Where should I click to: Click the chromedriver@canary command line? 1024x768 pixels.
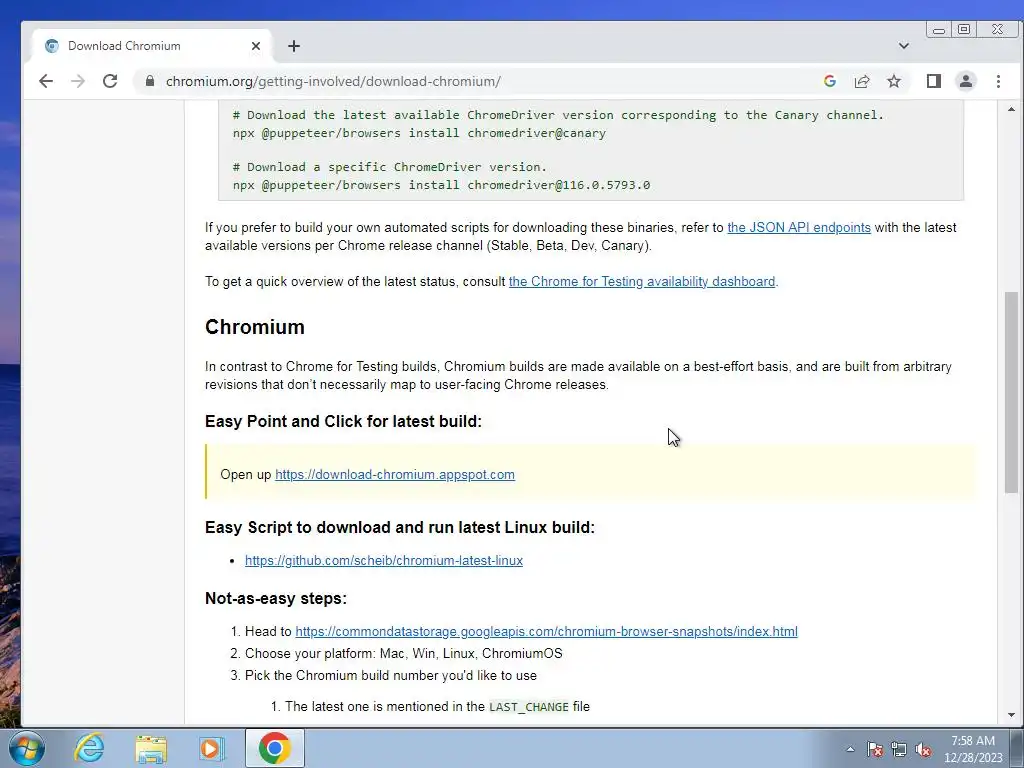pyautogui.click(x=419, y=133)
